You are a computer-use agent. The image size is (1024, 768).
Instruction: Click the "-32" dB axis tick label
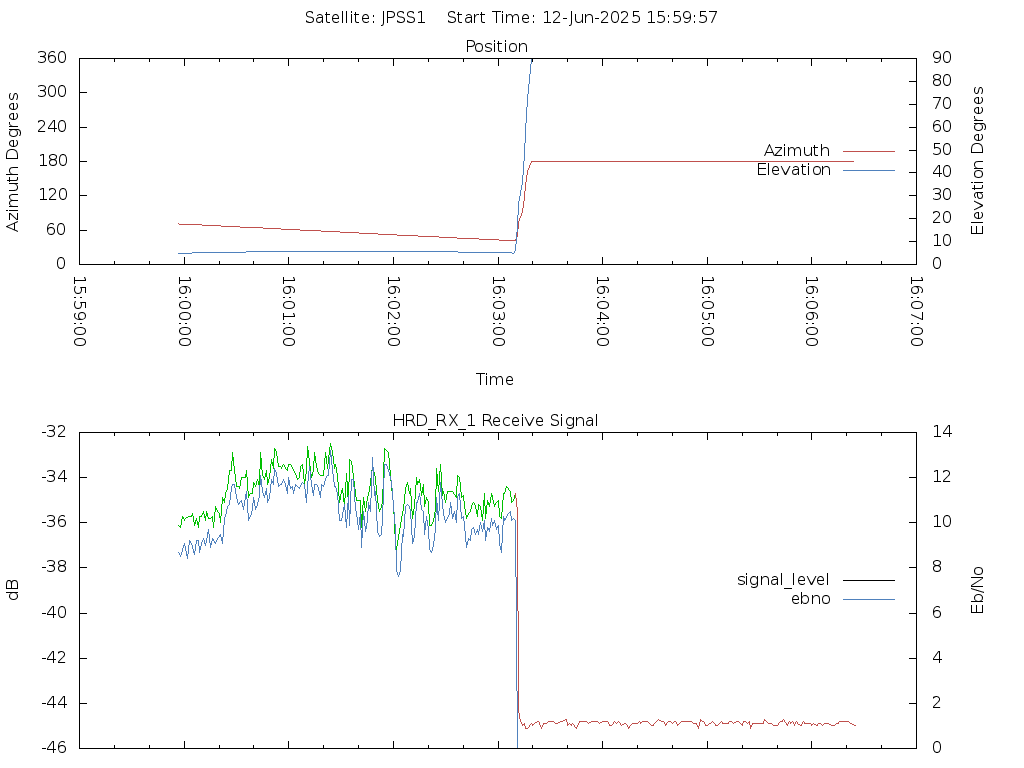coord(54,432)
